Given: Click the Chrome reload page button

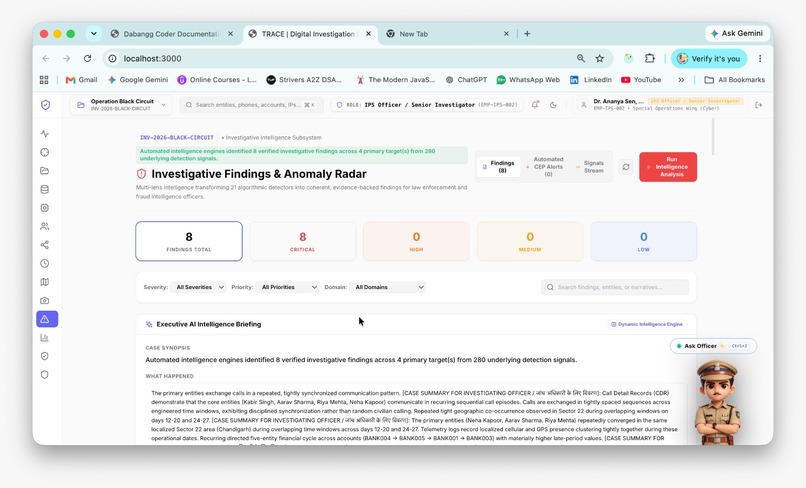Looking at the screenshot, I should coord(87,59).
